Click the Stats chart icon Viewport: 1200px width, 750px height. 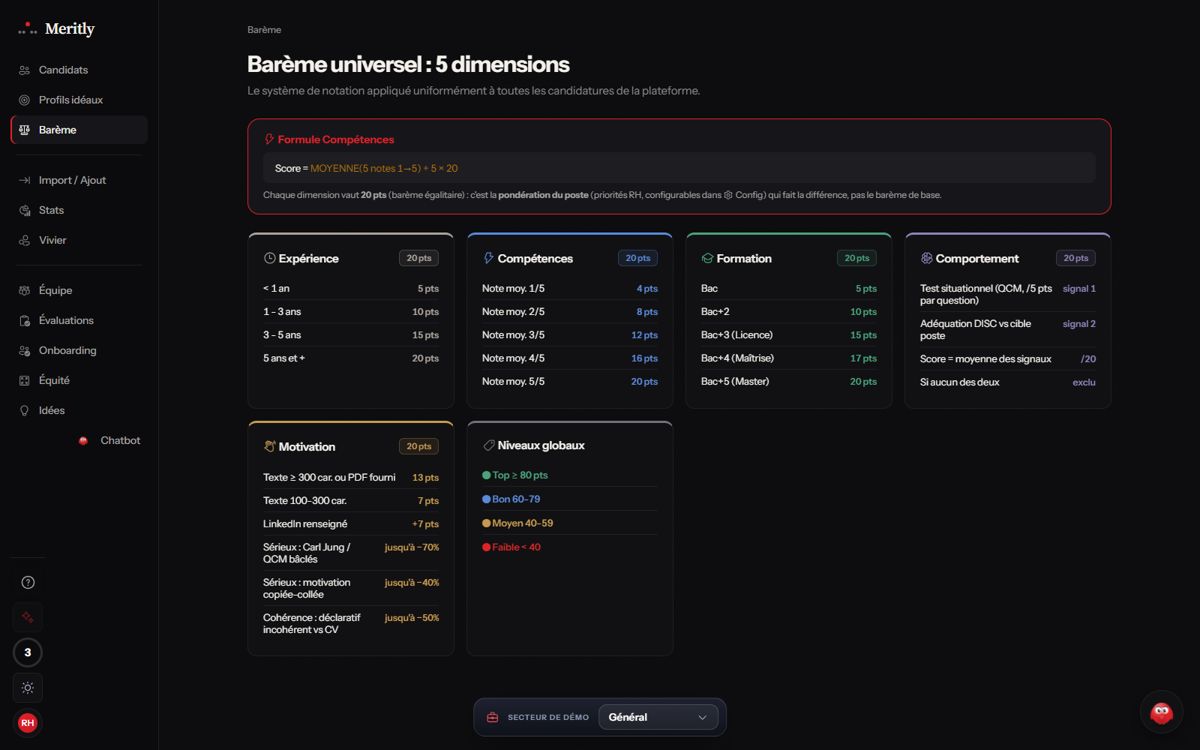tap(25, 210)
